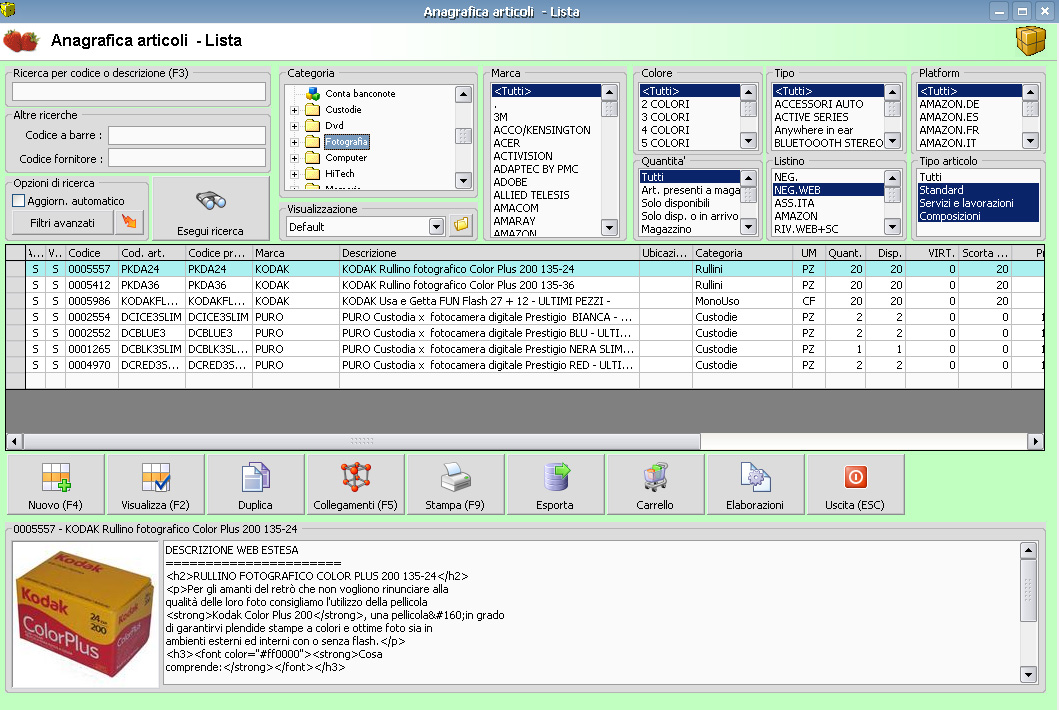Screen dimensions: 1059x710
Task: Select AMAZON.DE in Platform list
Action: [969, 104]
